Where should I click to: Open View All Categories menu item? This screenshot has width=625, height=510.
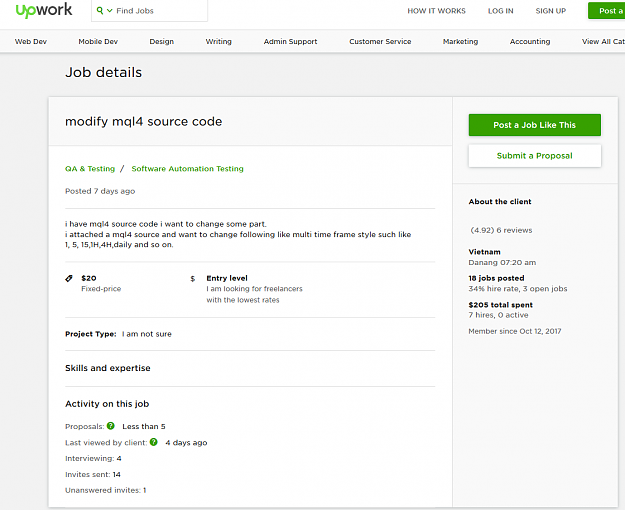point(603,41)
